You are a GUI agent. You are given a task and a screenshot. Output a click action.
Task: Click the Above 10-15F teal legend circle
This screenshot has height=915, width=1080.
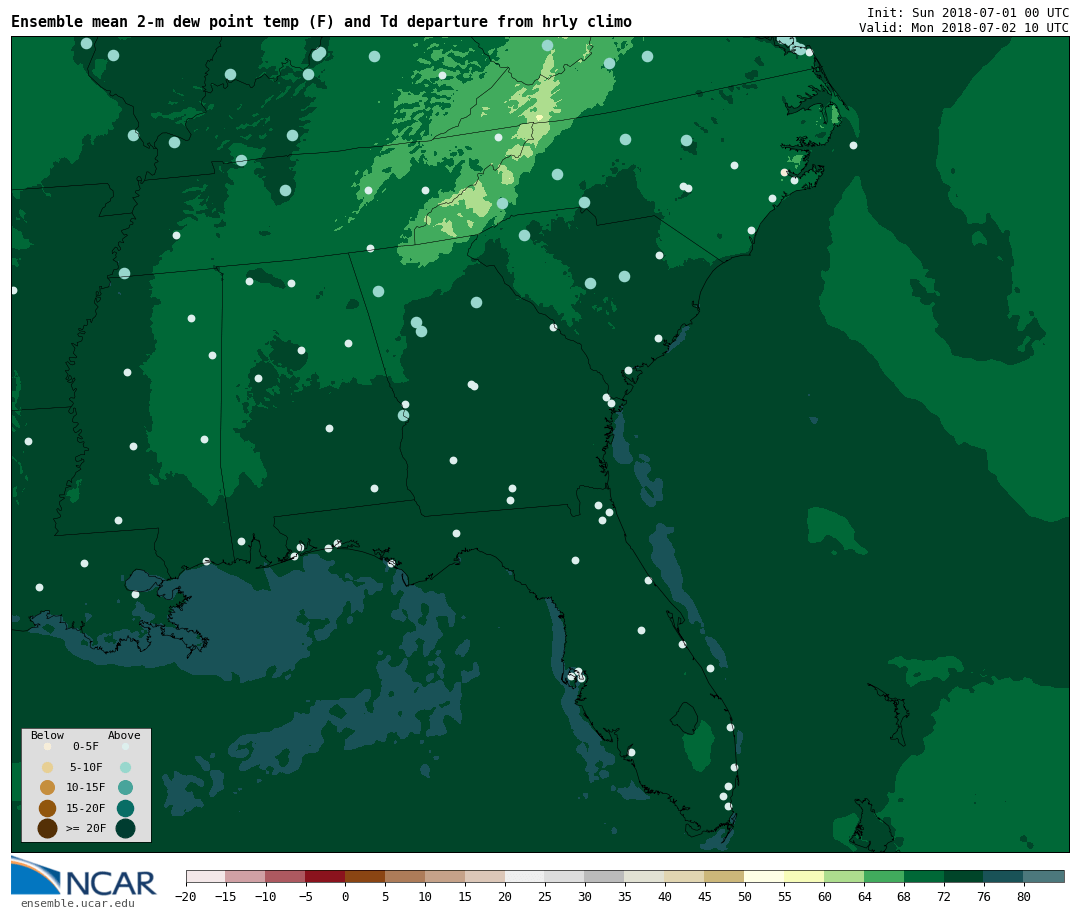coord(125,787)
